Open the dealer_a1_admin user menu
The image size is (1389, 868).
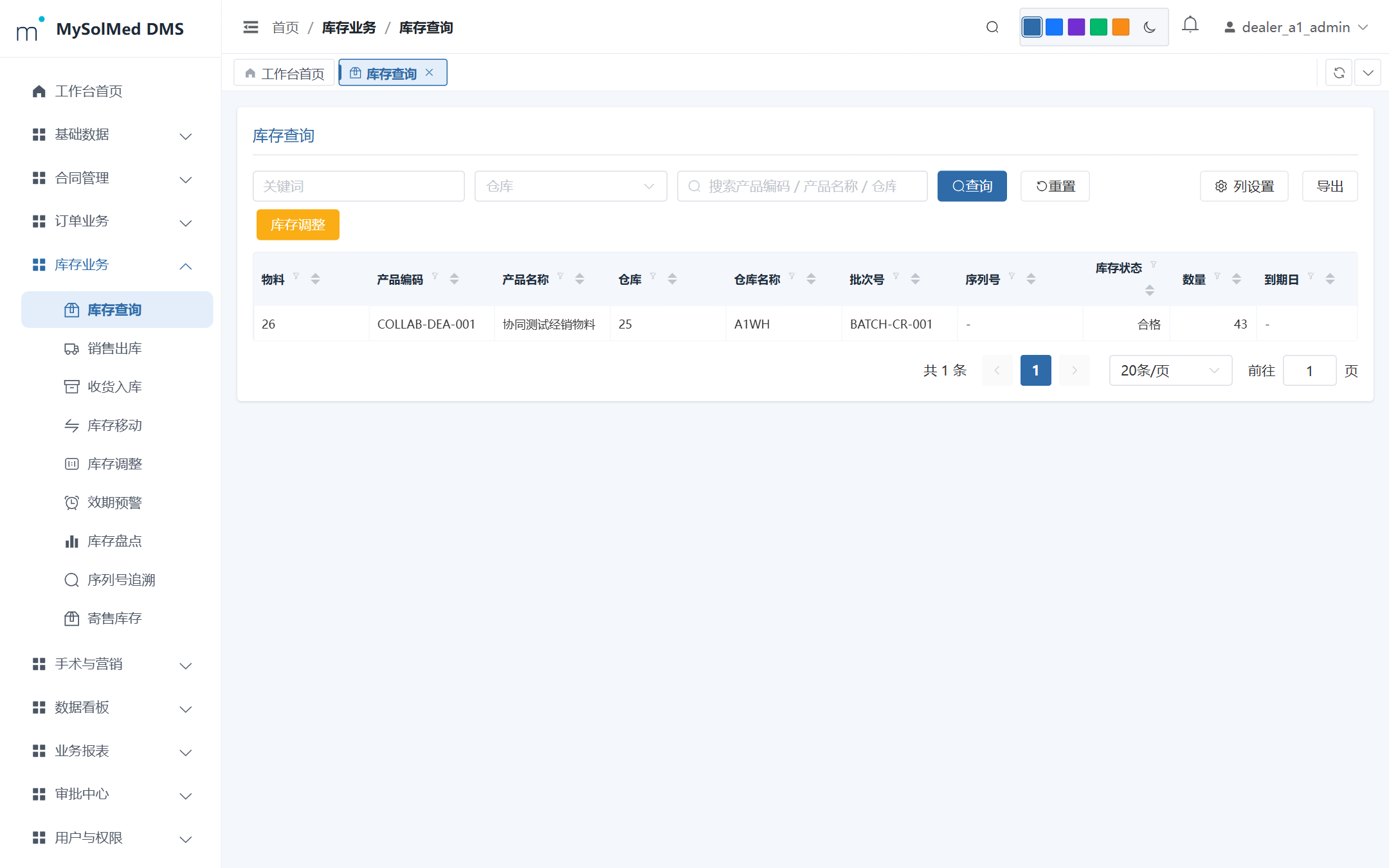coord(1296,28)
